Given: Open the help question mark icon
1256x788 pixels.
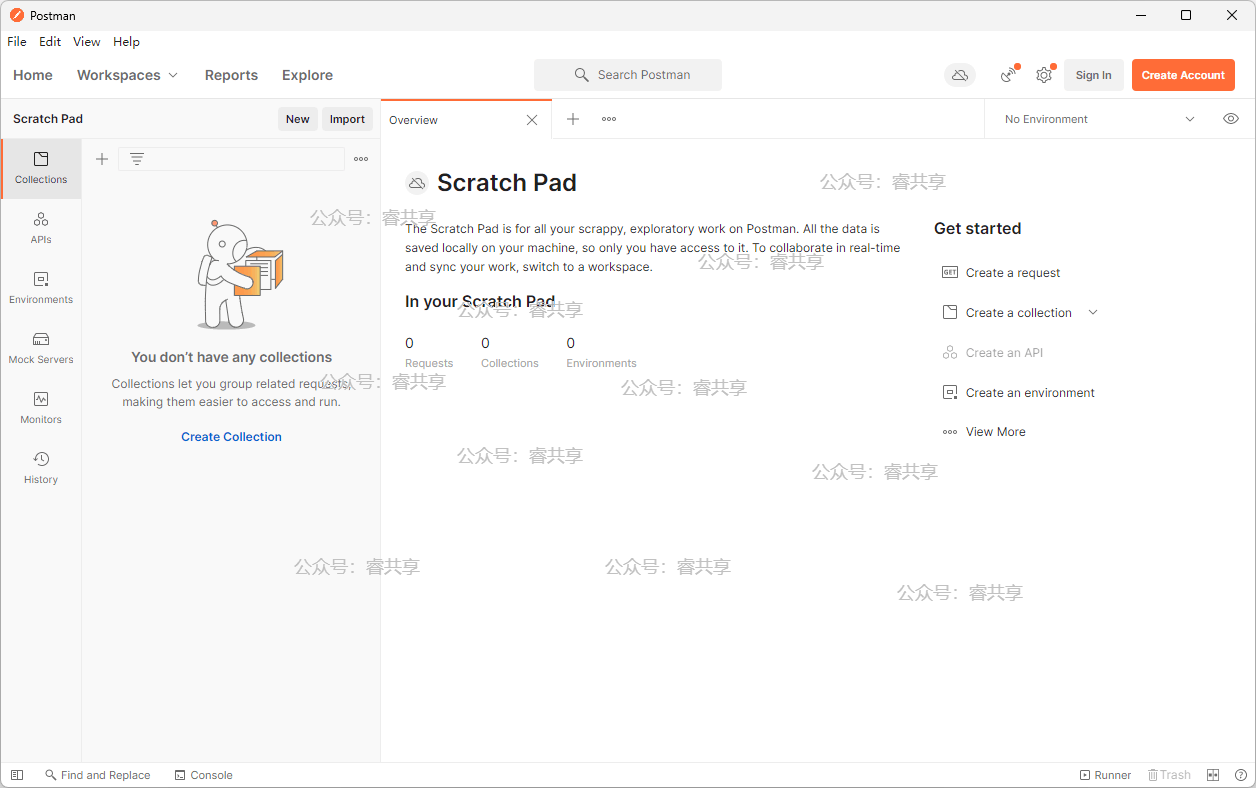Looking at the screenshot, I should (x=1241, y=775).
